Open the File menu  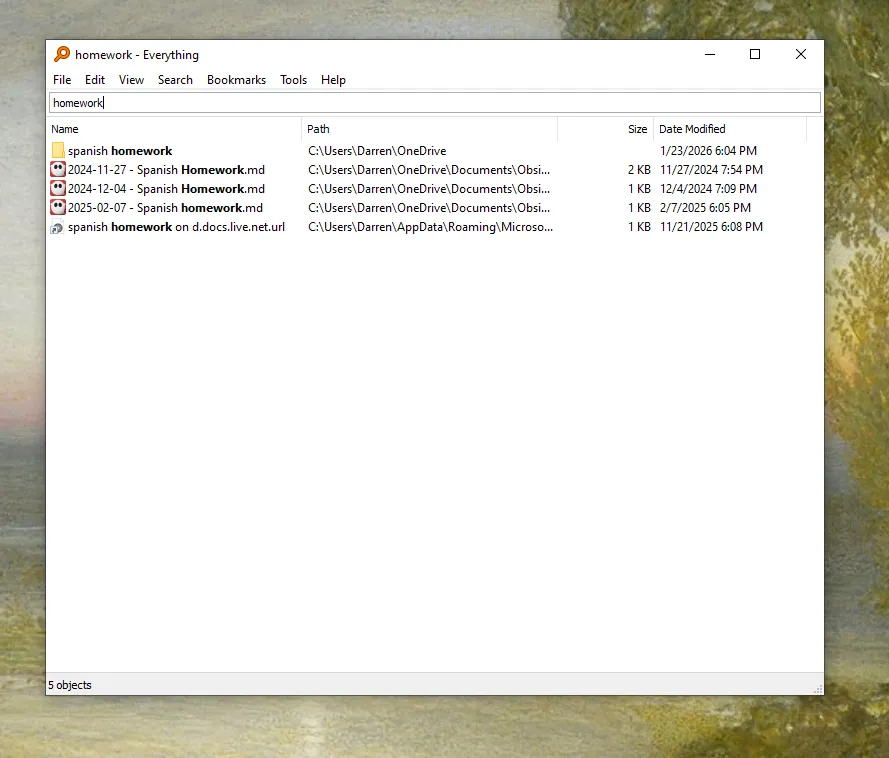point(62,79)
